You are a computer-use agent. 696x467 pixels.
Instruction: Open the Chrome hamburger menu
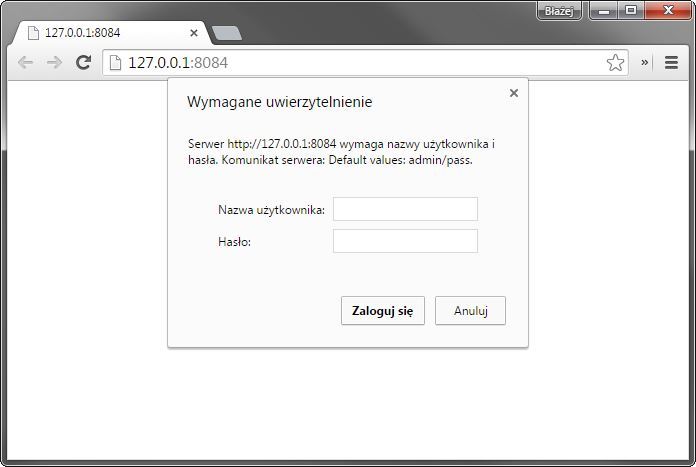[671, 63]
